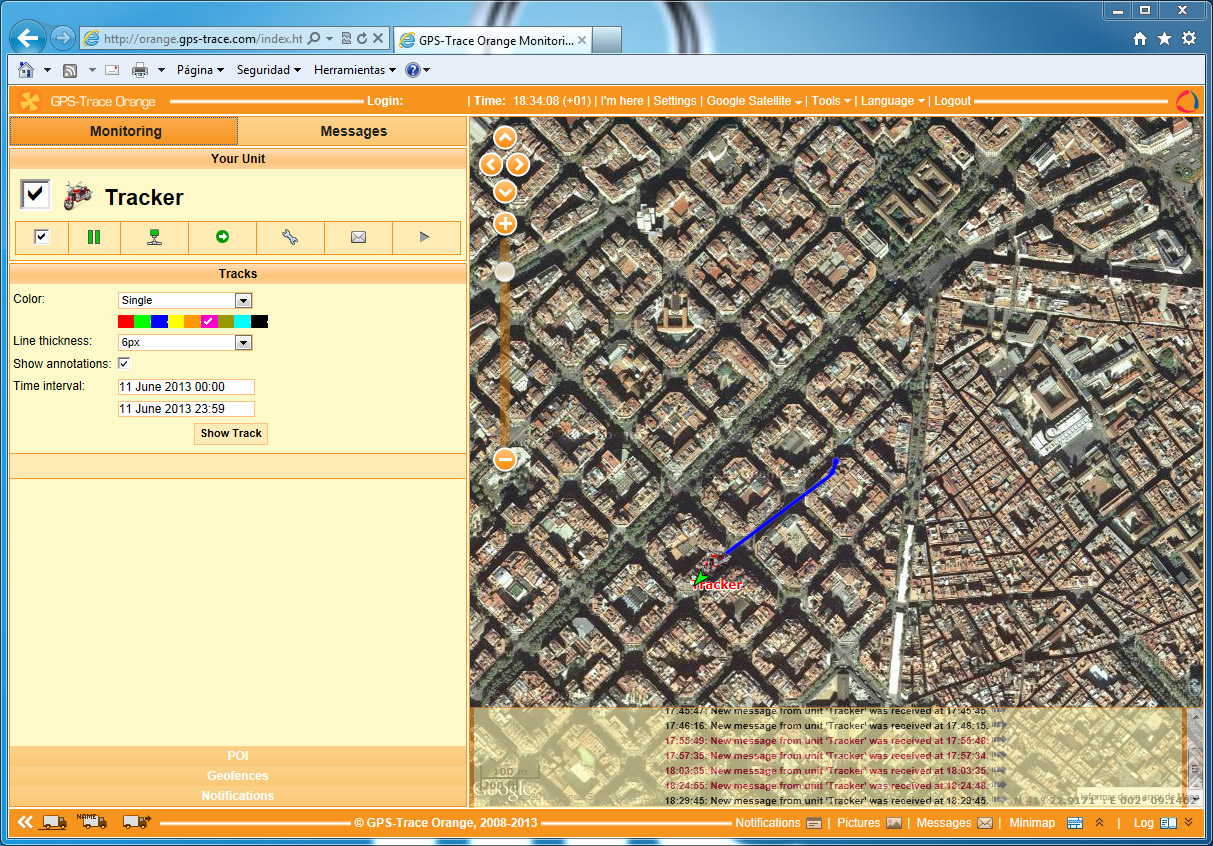The width and height of the screenshot is (1213, 846).
Task: Expand the Geofences section
Action: click(238, 776)
